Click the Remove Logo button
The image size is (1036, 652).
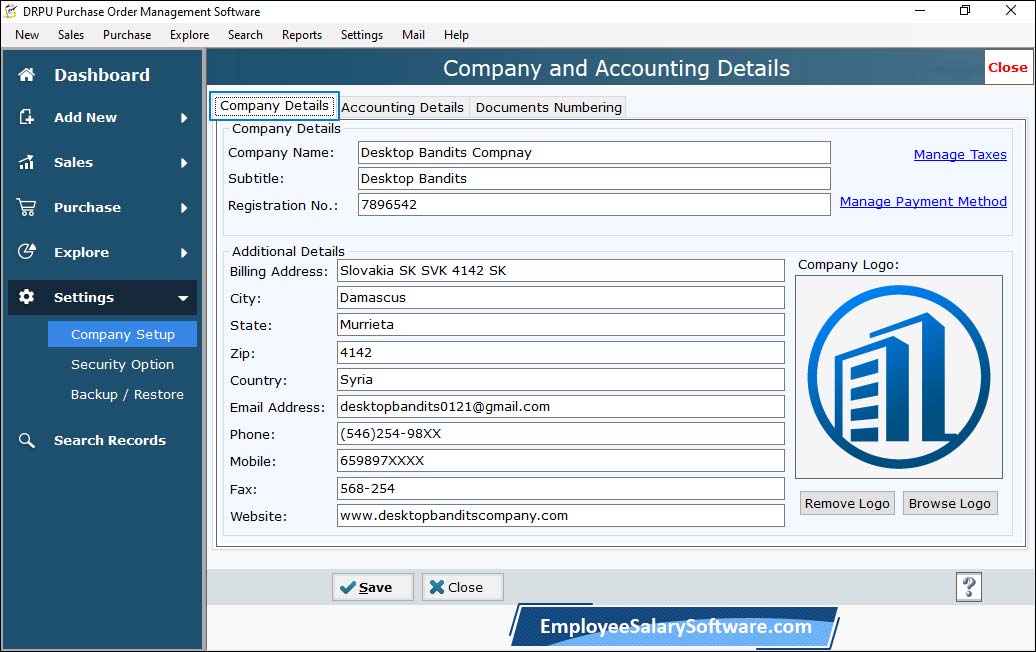click(x=847, y=503)
